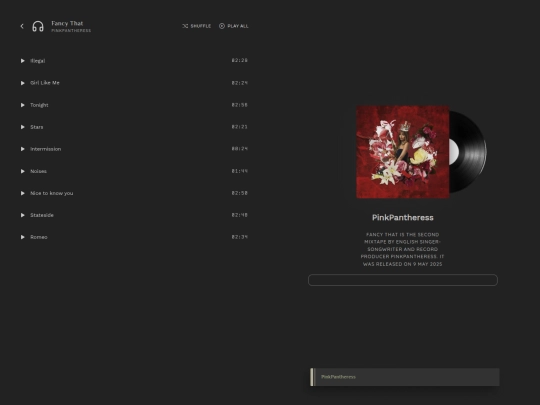Select the Intermission song title
Viewport: 540px width, 405px height.
click(x=45, y=149)
